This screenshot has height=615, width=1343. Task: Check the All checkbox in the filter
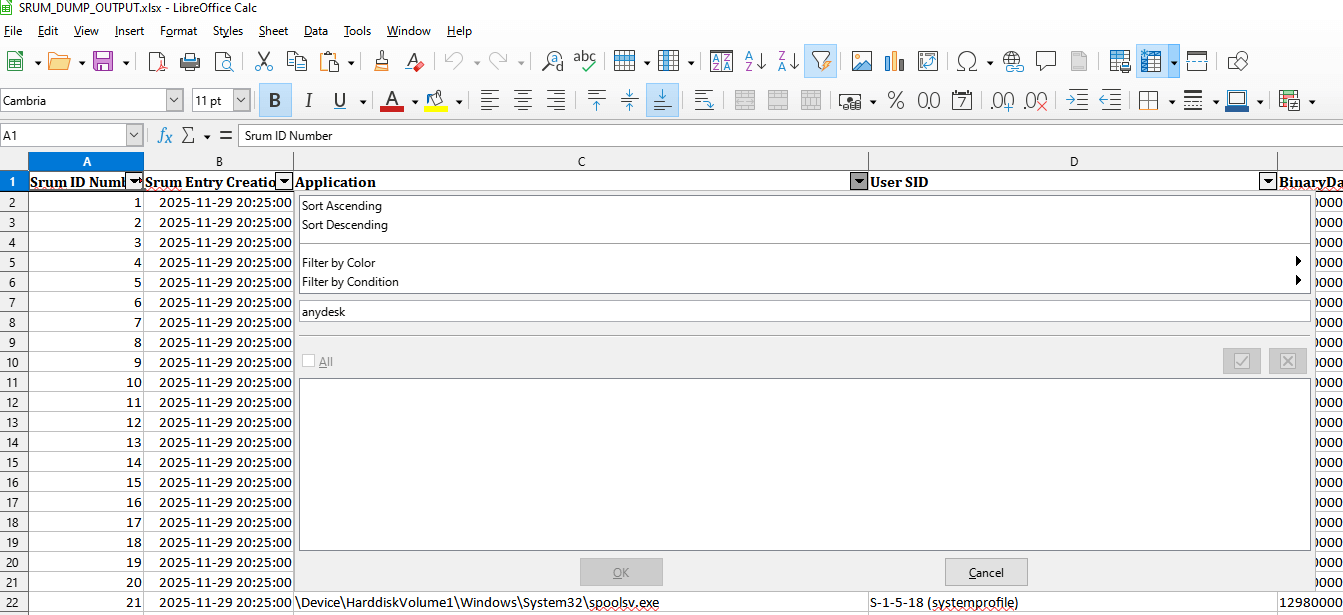click(309, 361)
